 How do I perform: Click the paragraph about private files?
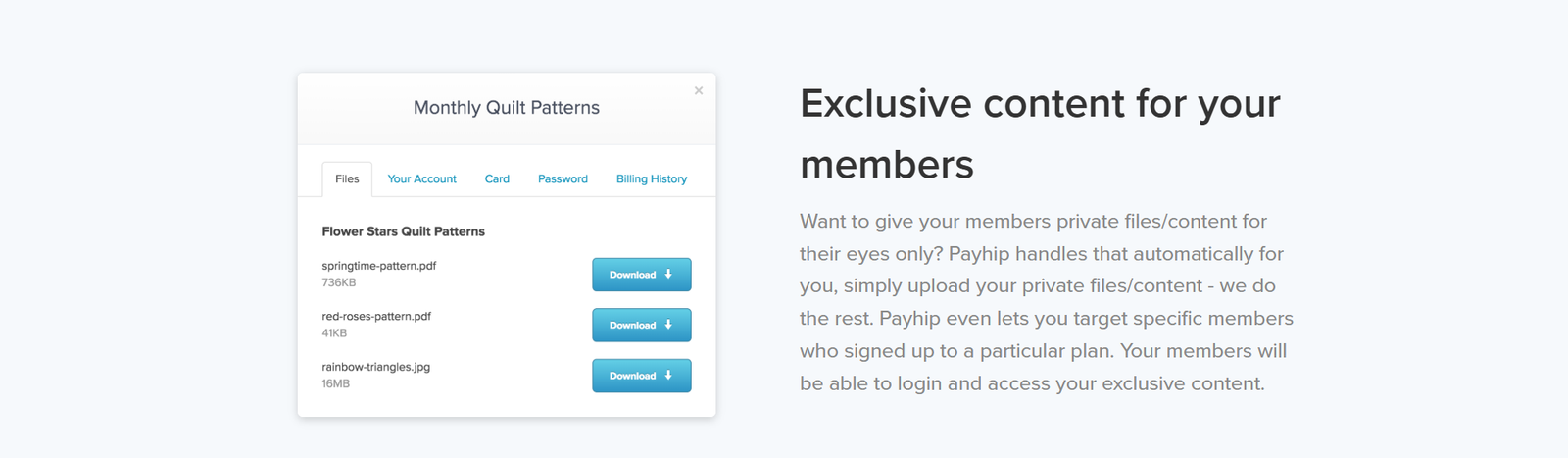click(x=1046, y=302)
